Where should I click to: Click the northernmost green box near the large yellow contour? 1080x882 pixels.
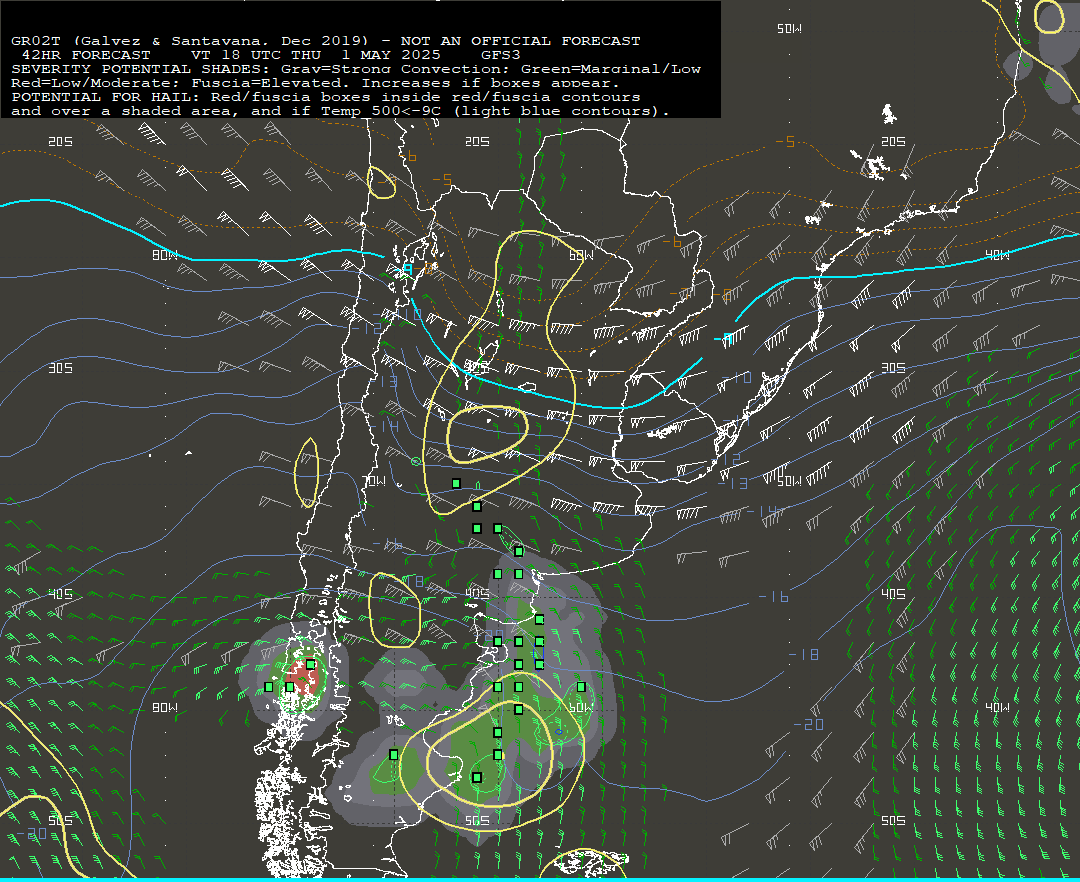coord(456,484)
